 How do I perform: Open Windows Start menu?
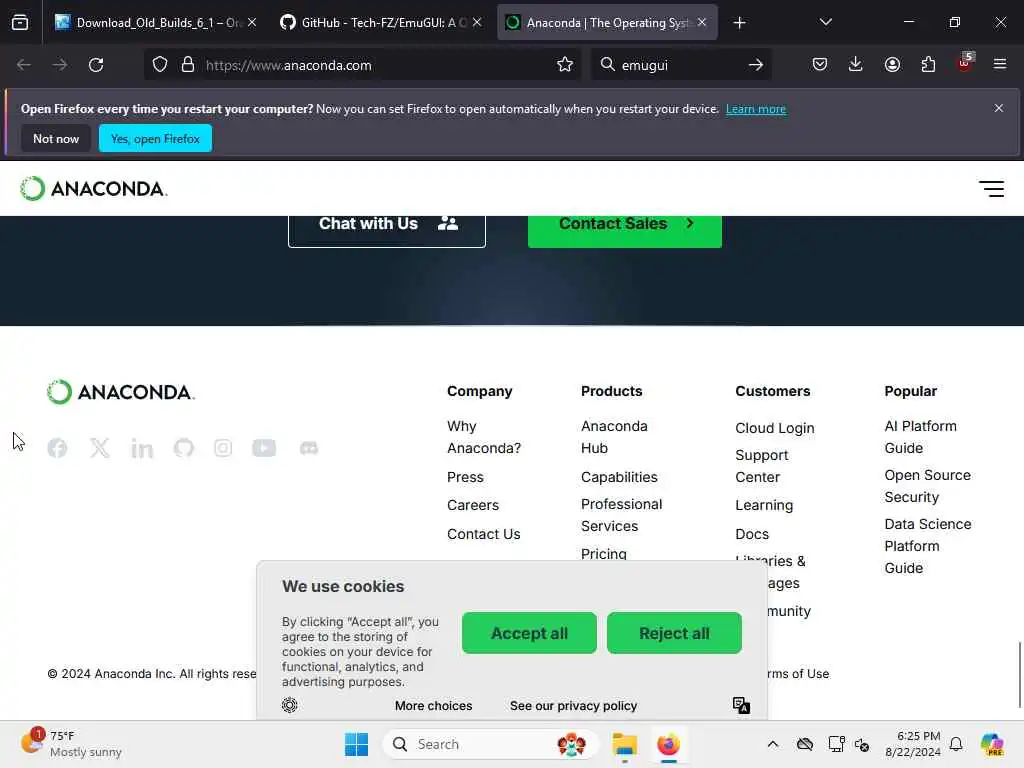356,744
